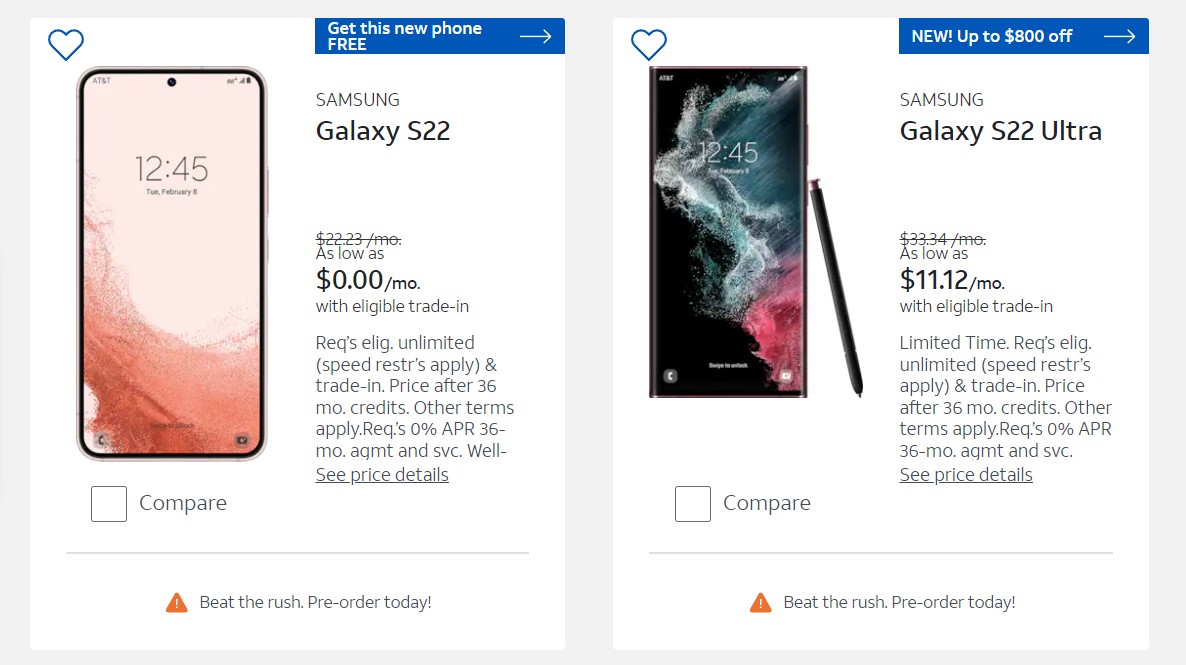Image resolution: width=1186 pixels, height=665 pixels.
Task: Tick the Compare checkbox for Galaxy S22
Action: tap(109, 504)
